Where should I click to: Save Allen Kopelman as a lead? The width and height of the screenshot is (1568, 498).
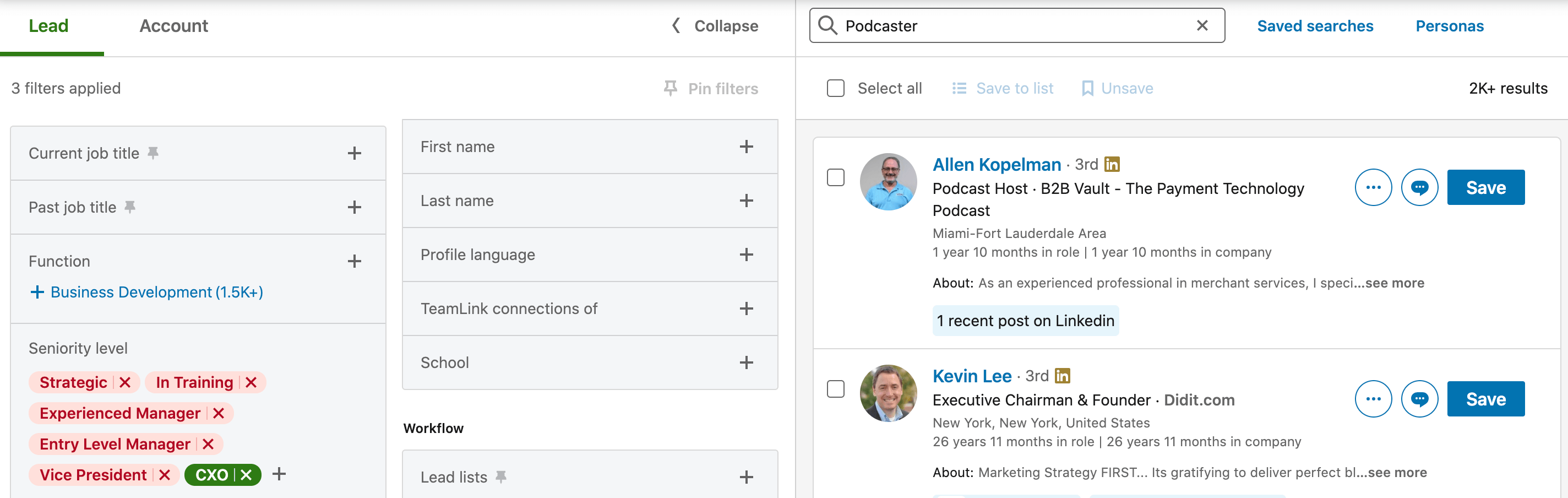coord(1485,187)
